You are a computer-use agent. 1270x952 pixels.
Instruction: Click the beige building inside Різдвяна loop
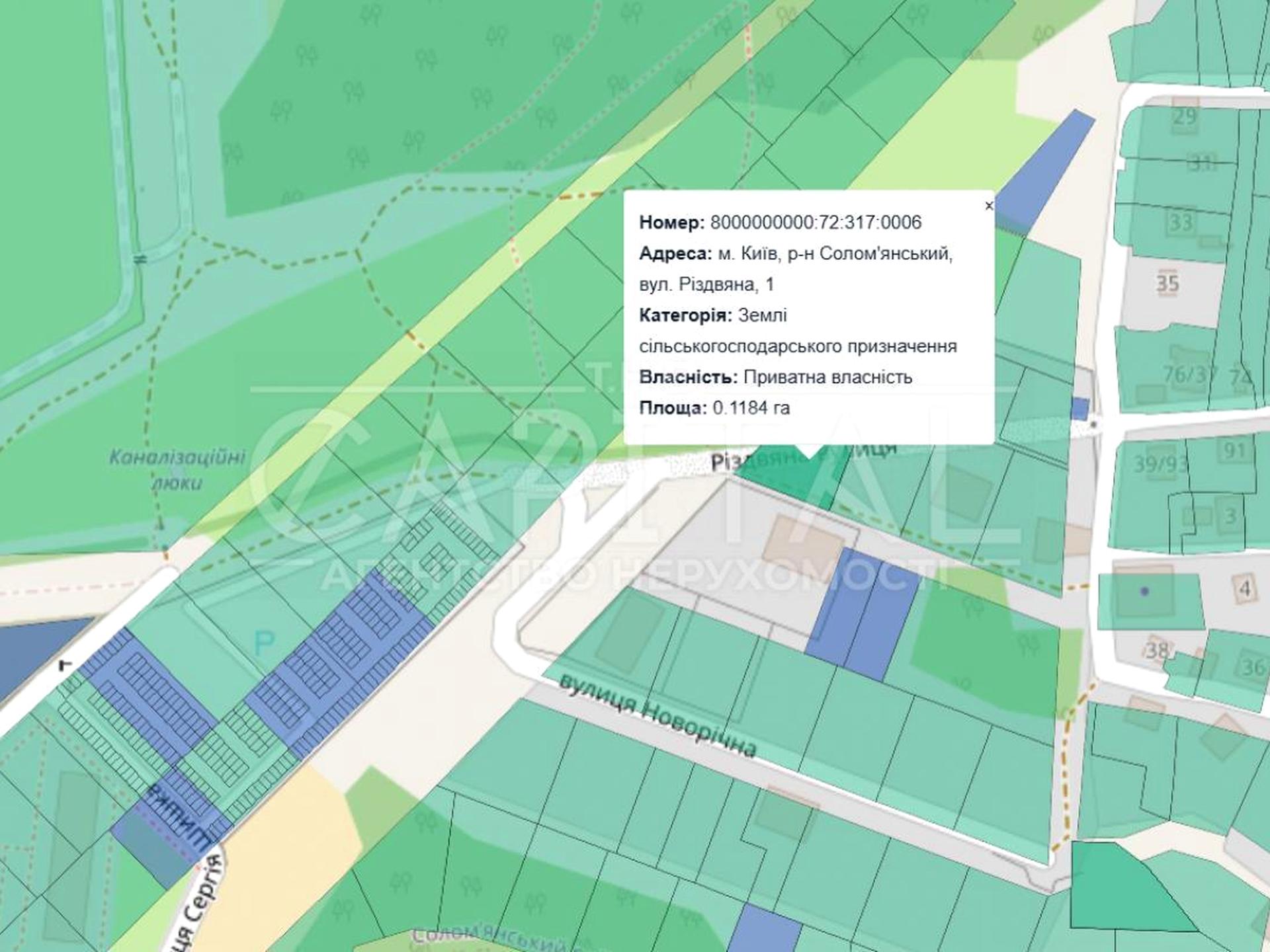click(x=802, y=545)
